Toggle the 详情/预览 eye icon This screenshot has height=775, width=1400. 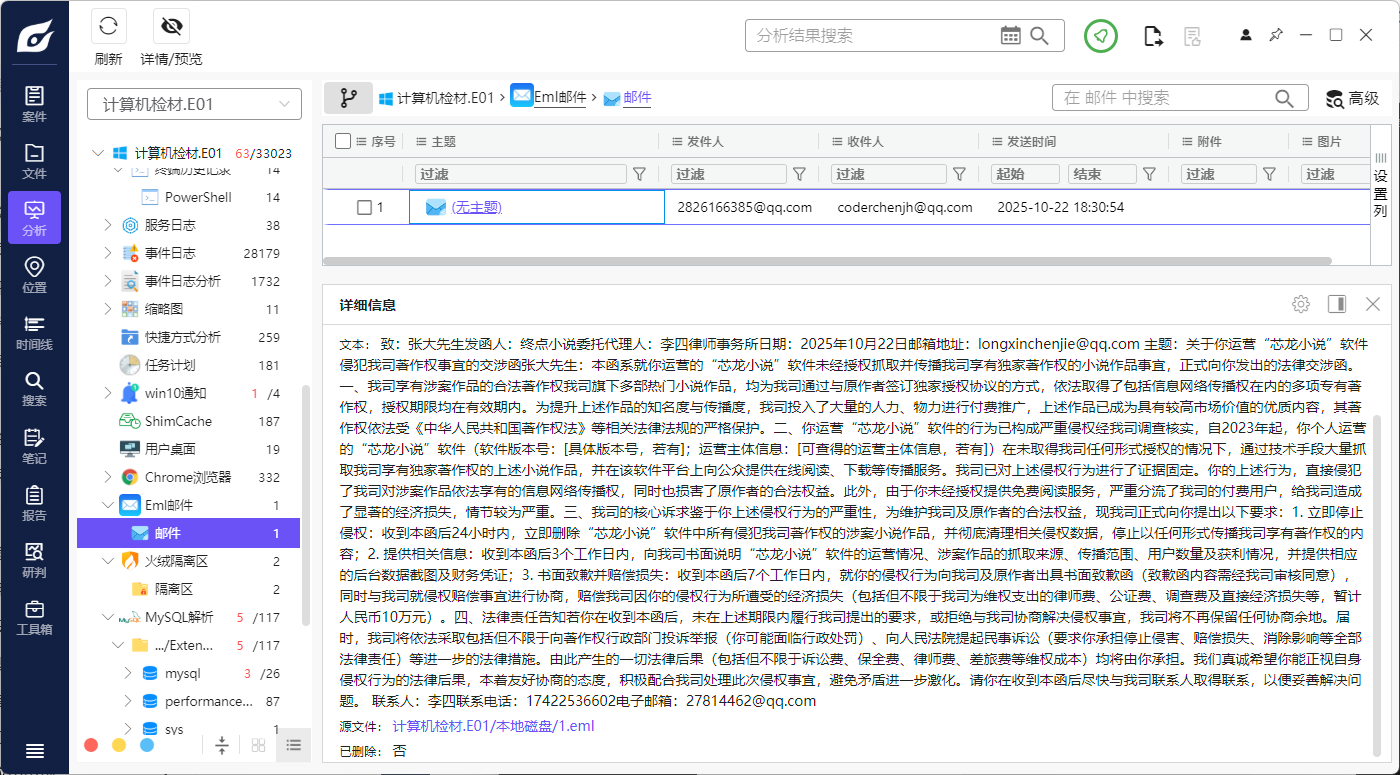[171, 27]
